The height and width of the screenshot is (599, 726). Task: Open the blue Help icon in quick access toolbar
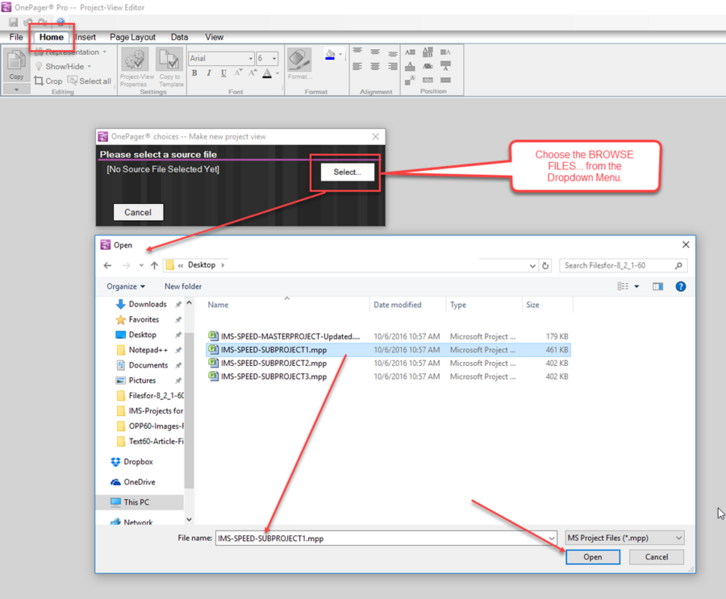pos(61,22)
